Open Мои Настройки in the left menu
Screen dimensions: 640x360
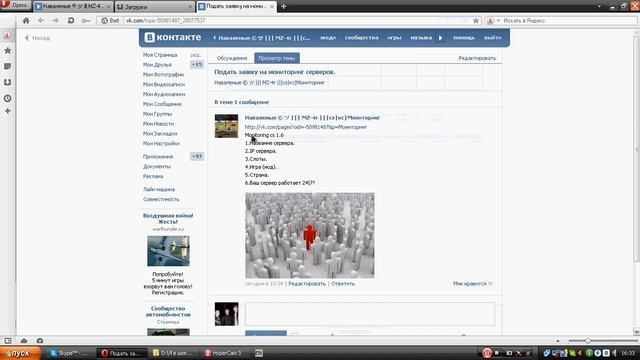[x=161, y=143]
